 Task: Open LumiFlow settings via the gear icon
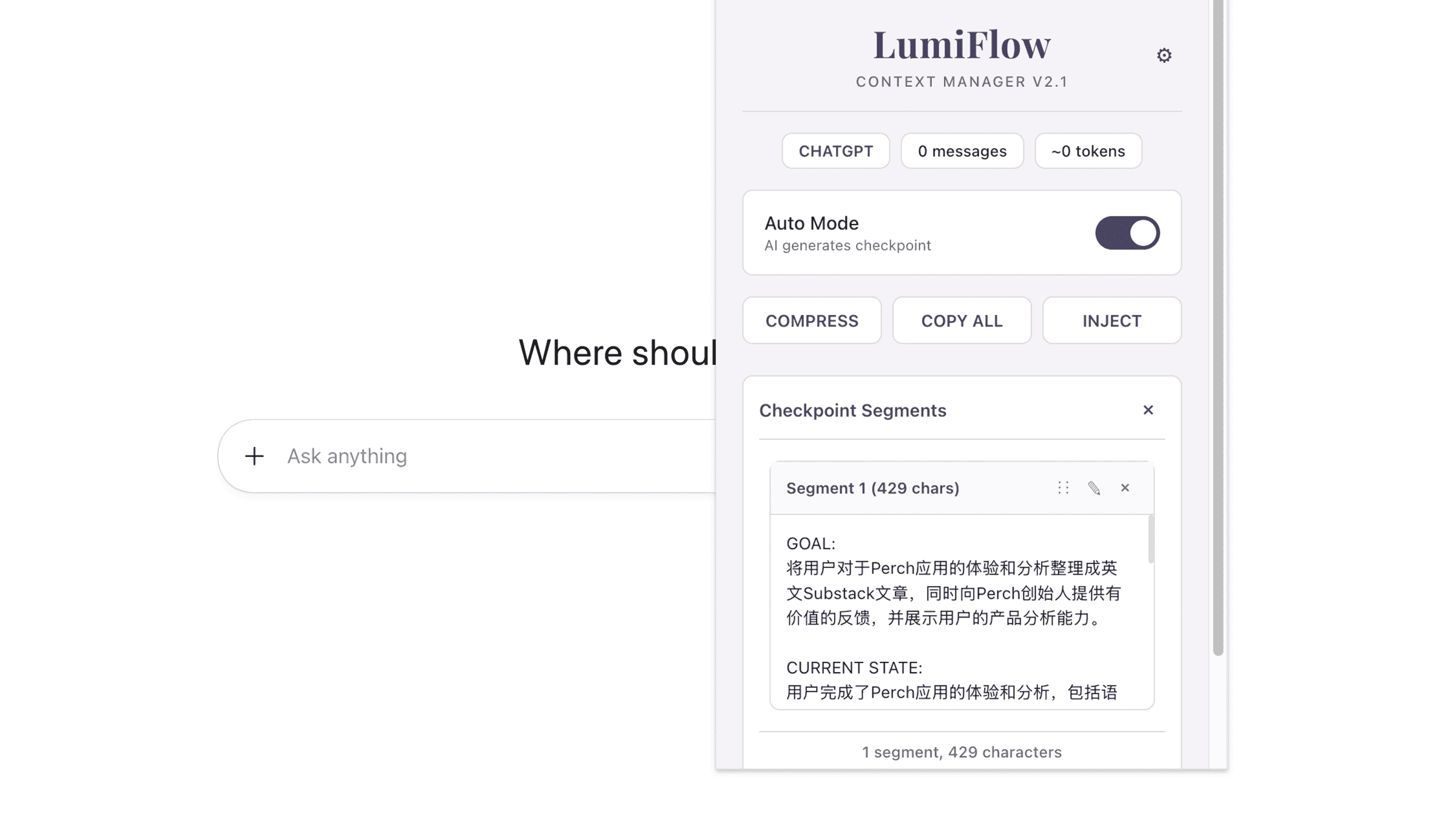[x=1164, y=55]
